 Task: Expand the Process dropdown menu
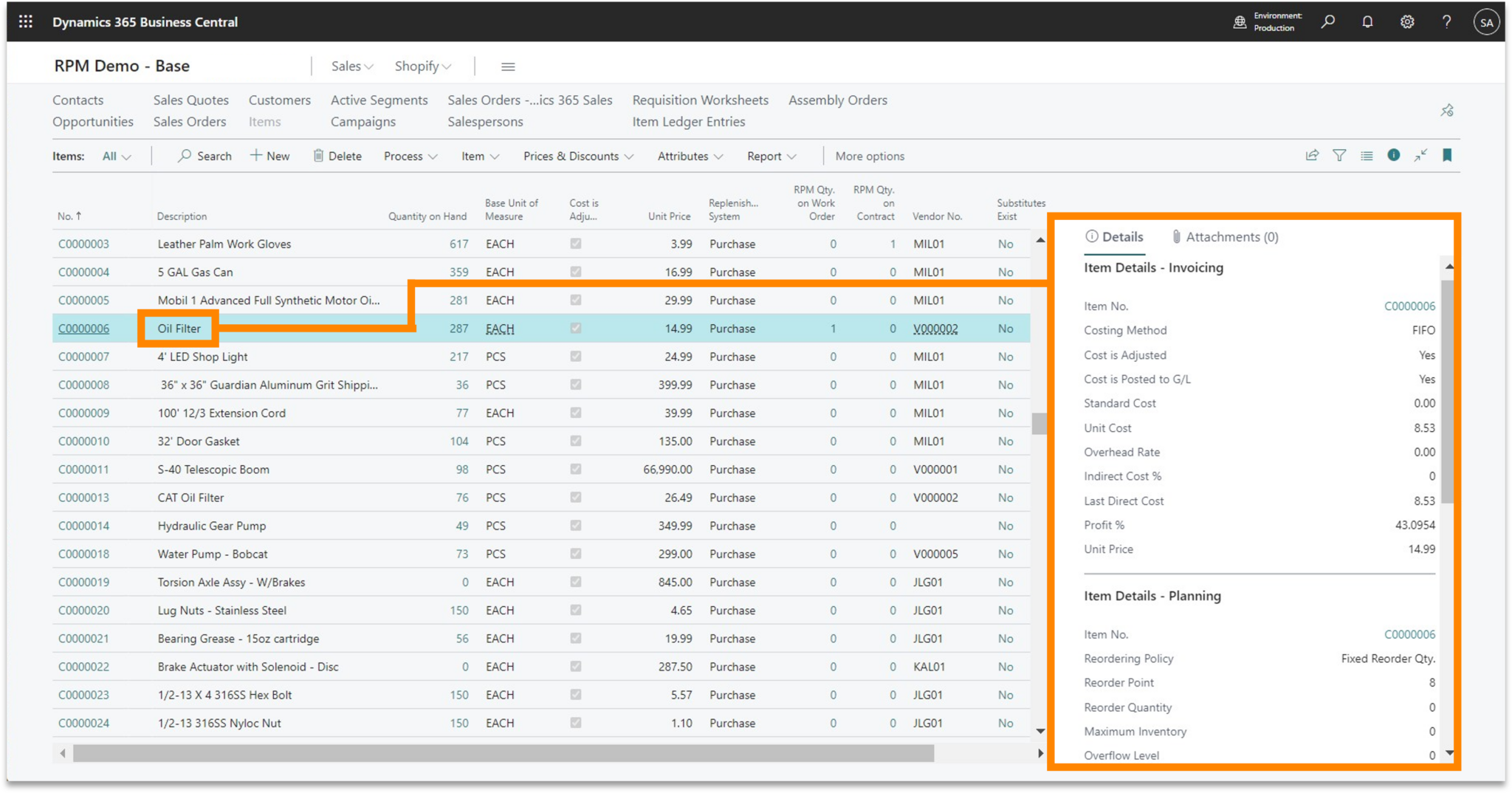pos(410,156)
